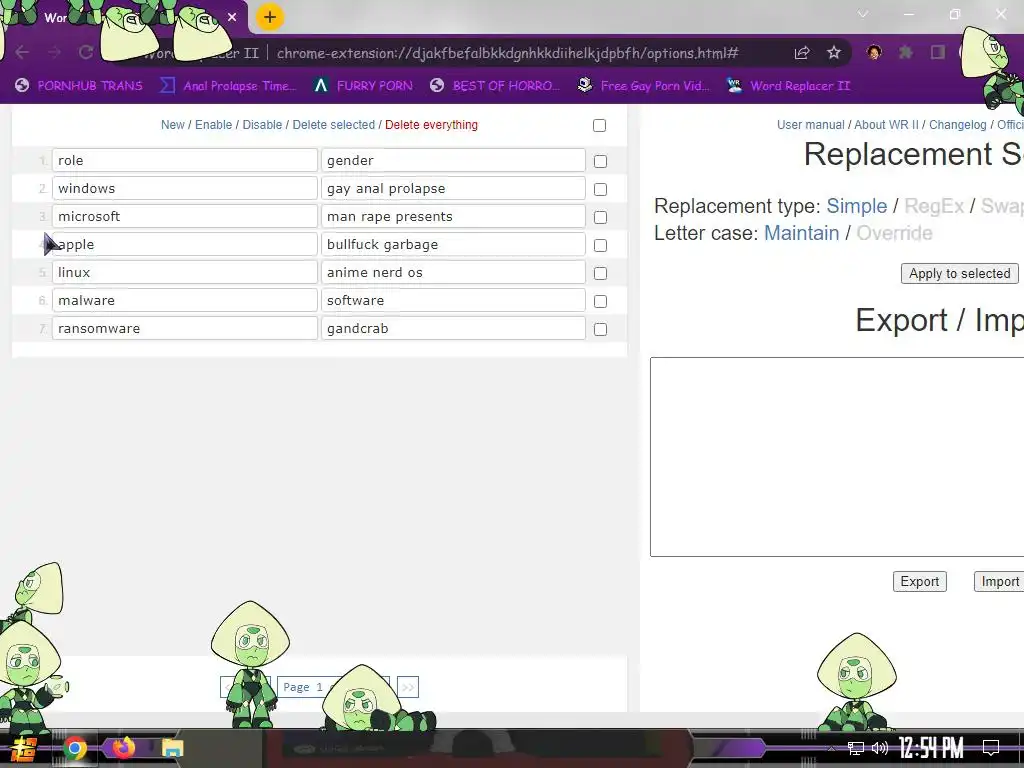Open the Word Replacer II bookmark
This screenshot has height=768, width=1024.
788,86
